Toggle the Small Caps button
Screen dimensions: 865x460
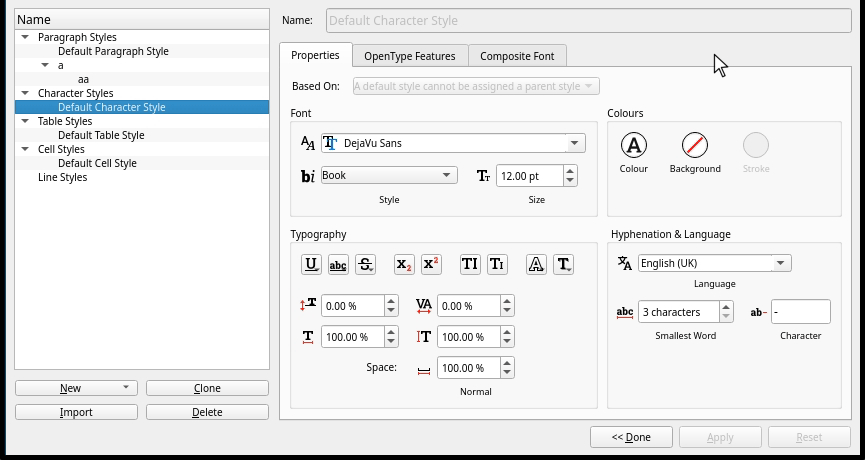tap(497, 264)
